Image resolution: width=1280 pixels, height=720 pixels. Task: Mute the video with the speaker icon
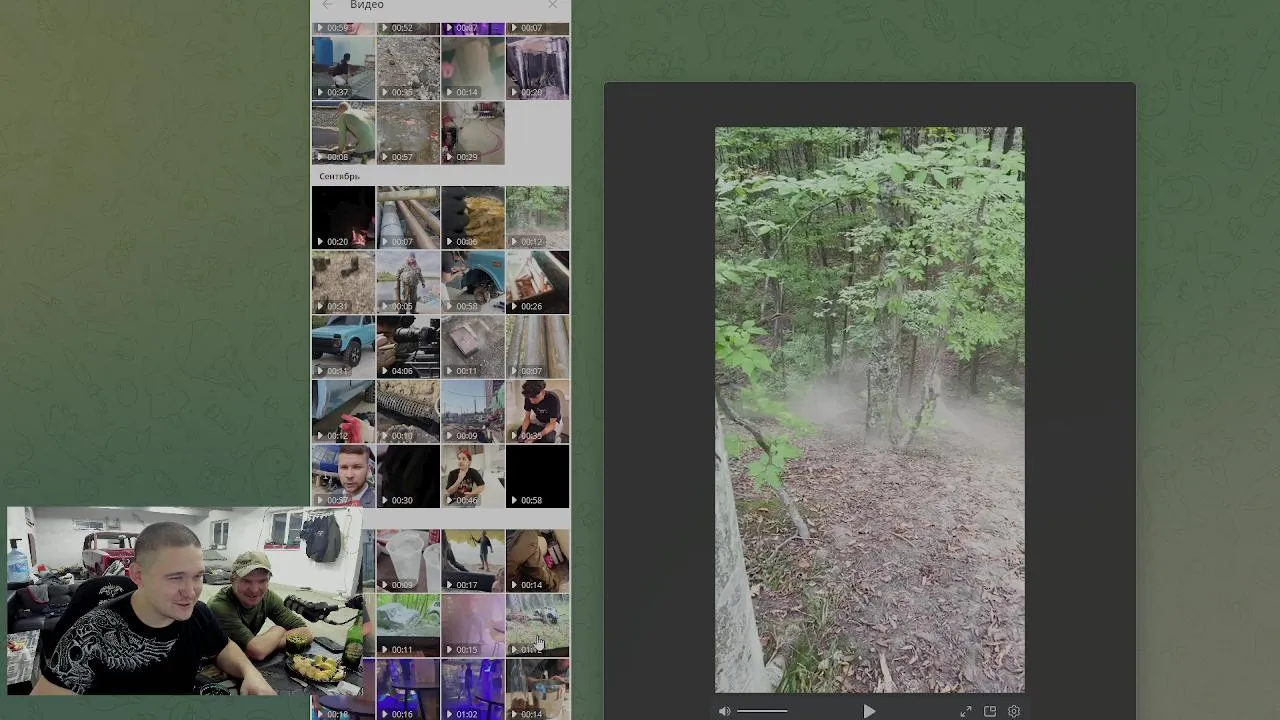(x=724, y=711)
